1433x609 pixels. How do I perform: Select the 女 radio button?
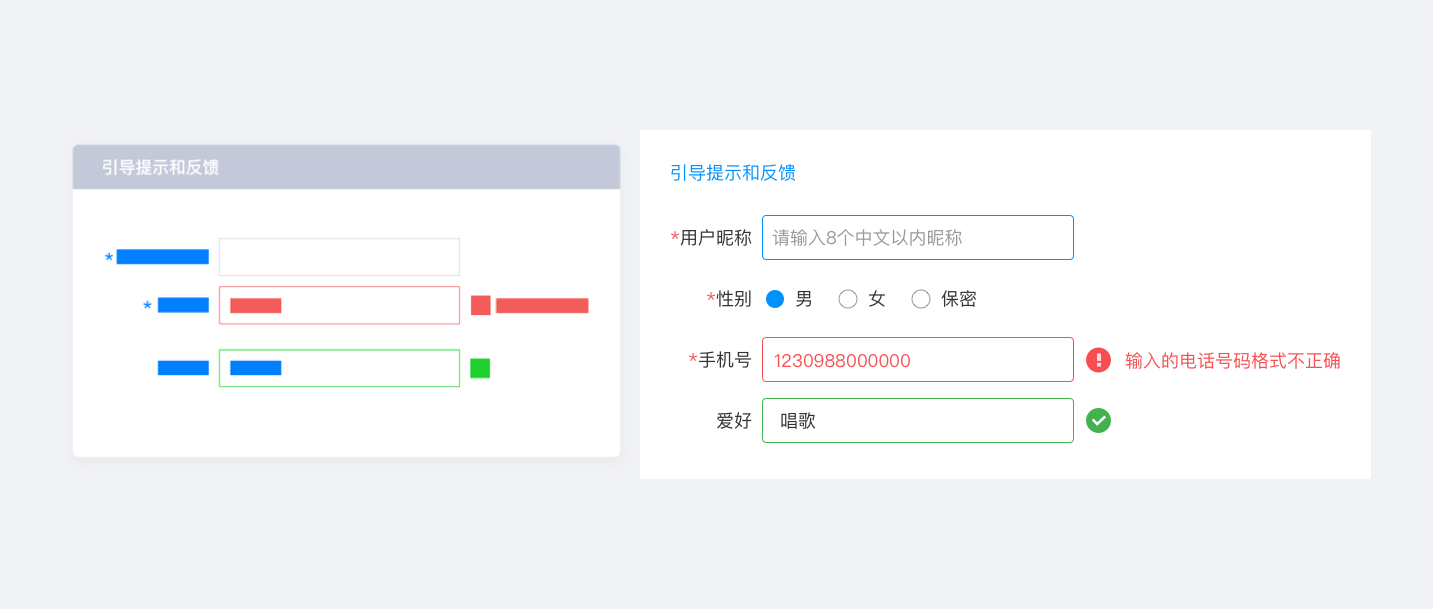point(848,299)
